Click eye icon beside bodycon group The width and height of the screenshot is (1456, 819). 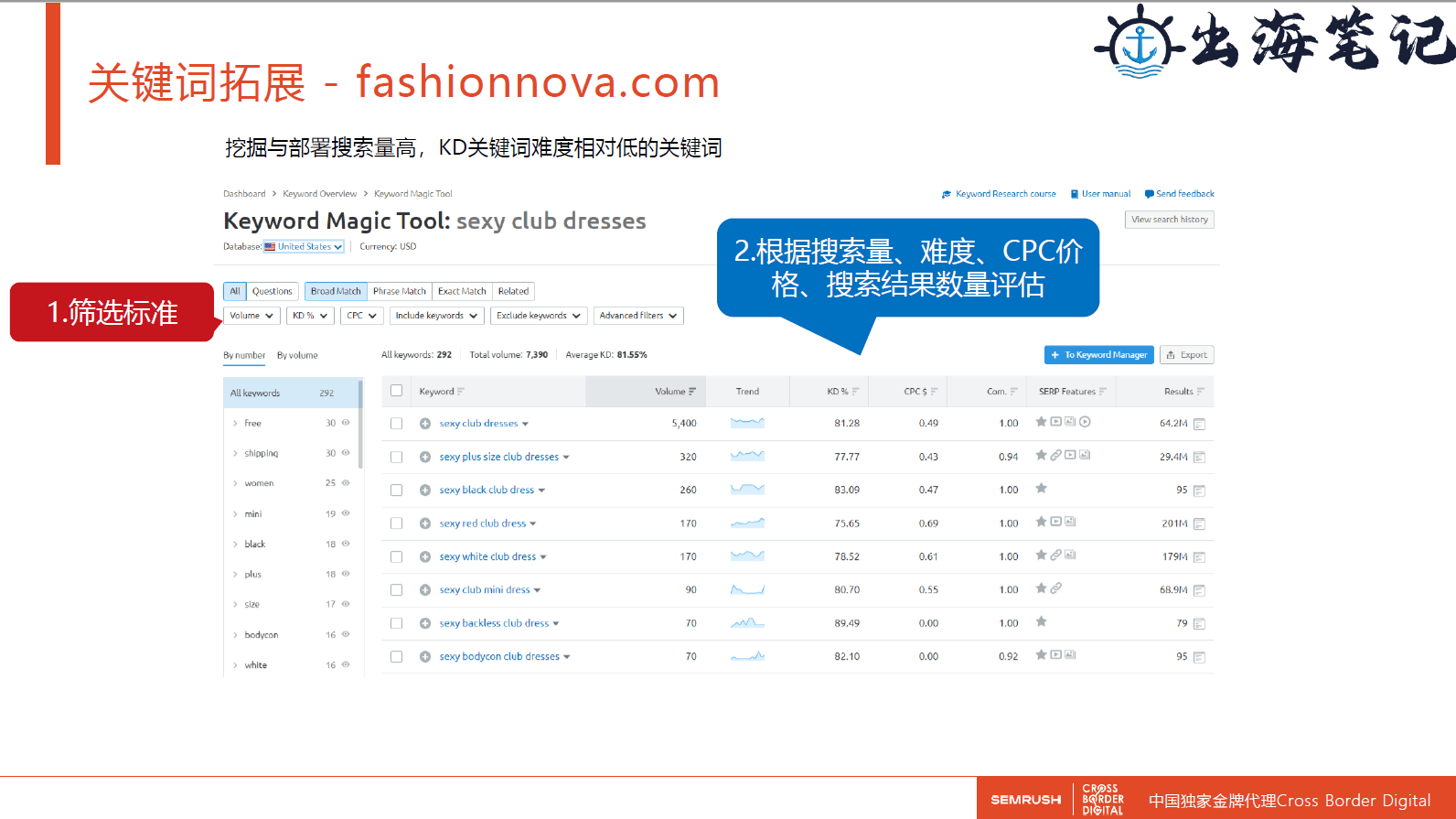point(346,634)
